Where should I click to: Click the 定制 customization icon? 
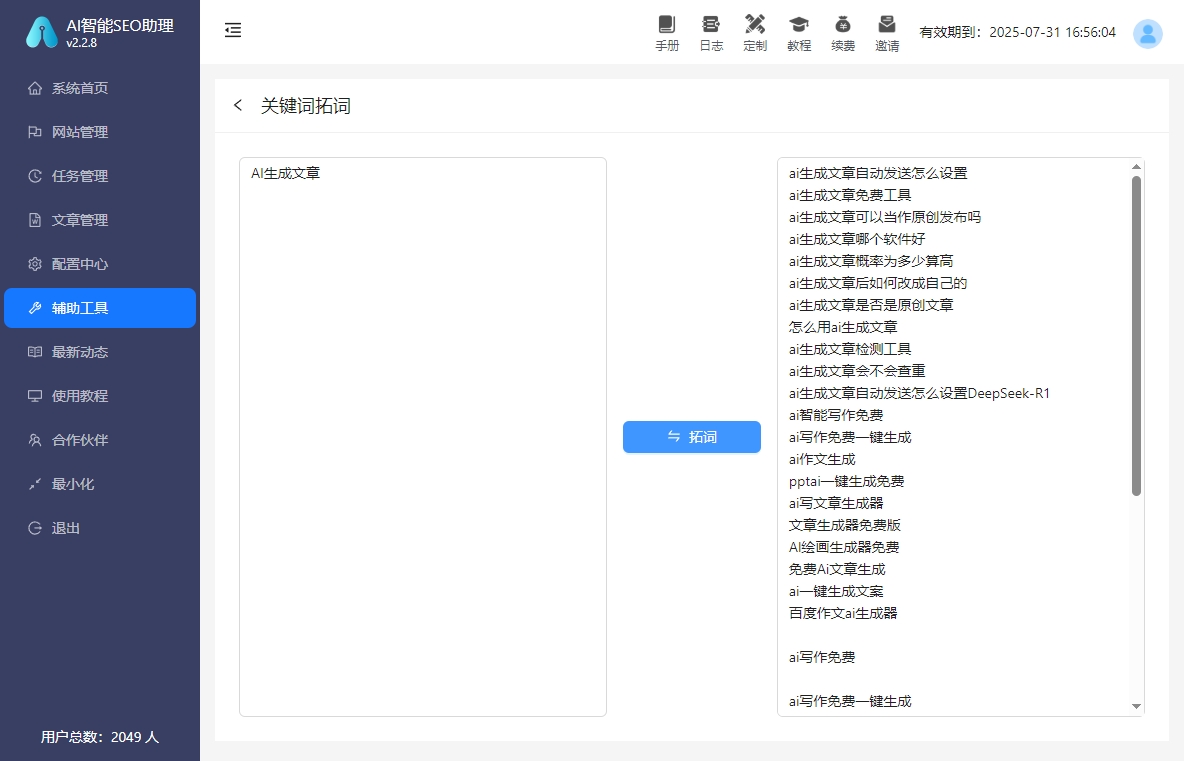(755, 32)
